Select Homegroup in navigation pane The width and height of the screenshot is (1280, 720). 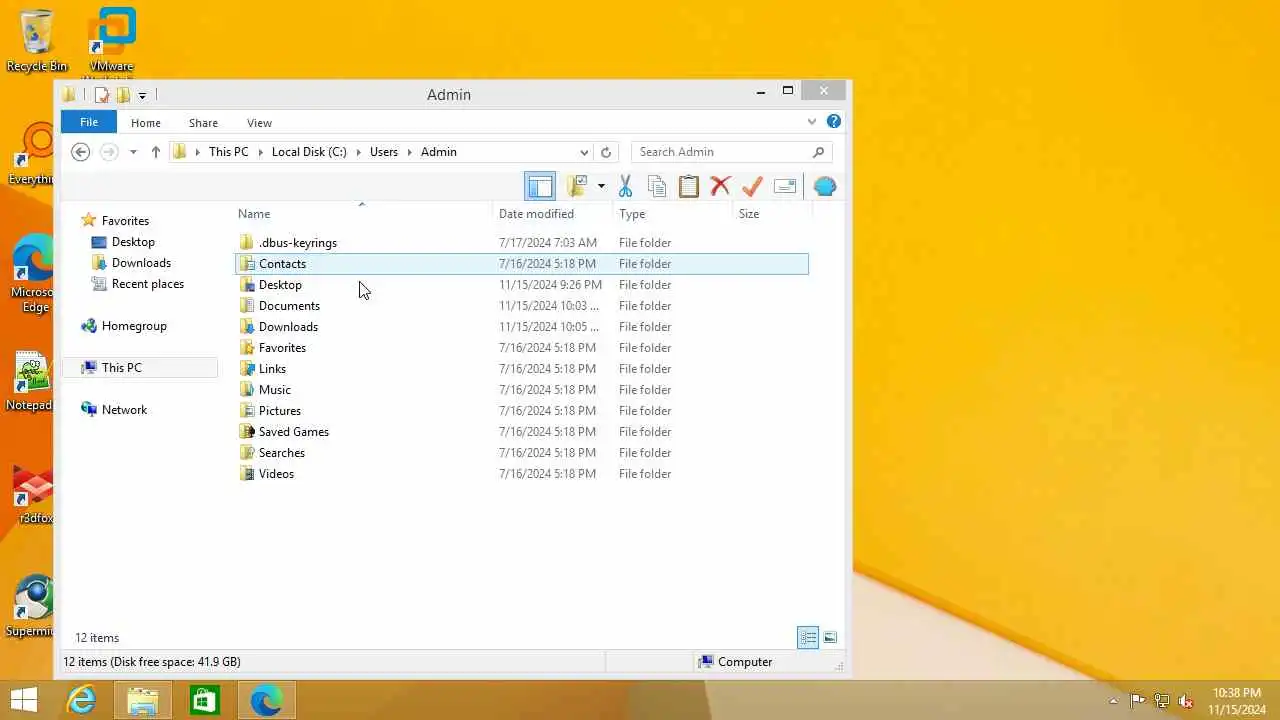[x=134, y=326]
